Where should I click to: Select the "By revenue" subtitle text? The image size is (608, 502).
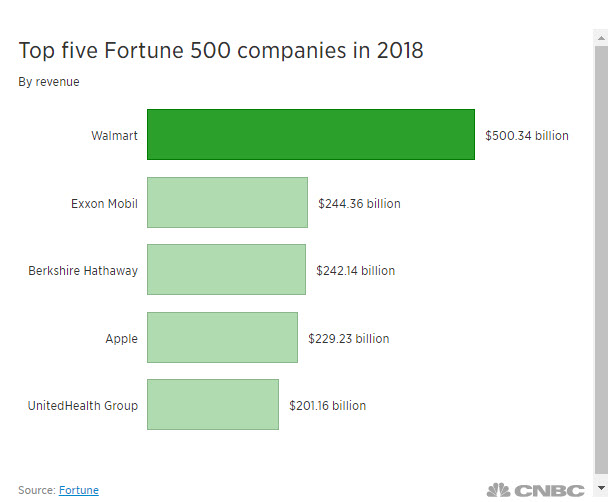(x=49, y=82)
